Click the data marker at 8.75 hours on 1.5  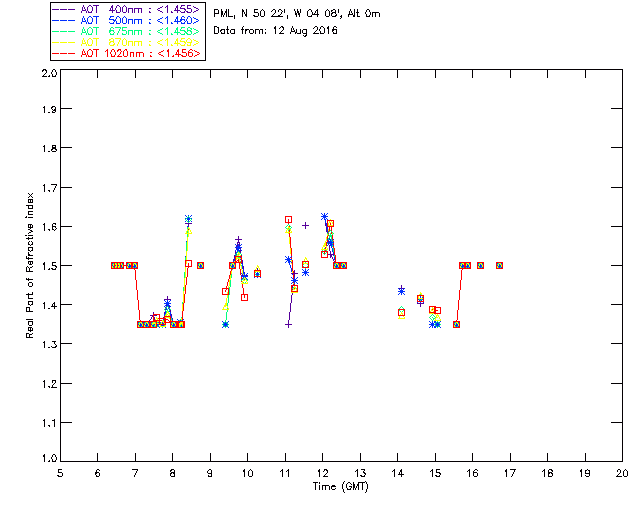coord(200,265)
